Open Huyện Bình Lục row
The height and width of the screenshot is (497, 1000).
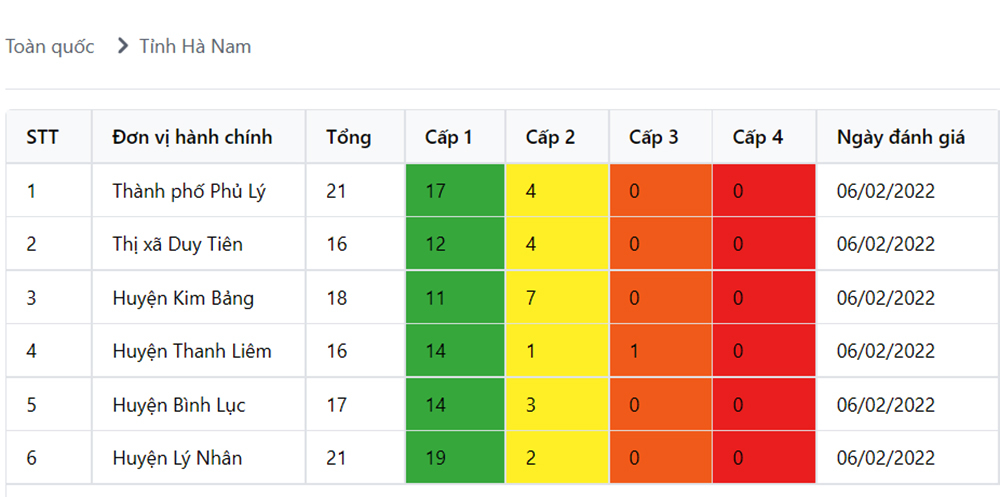[179, 405]
